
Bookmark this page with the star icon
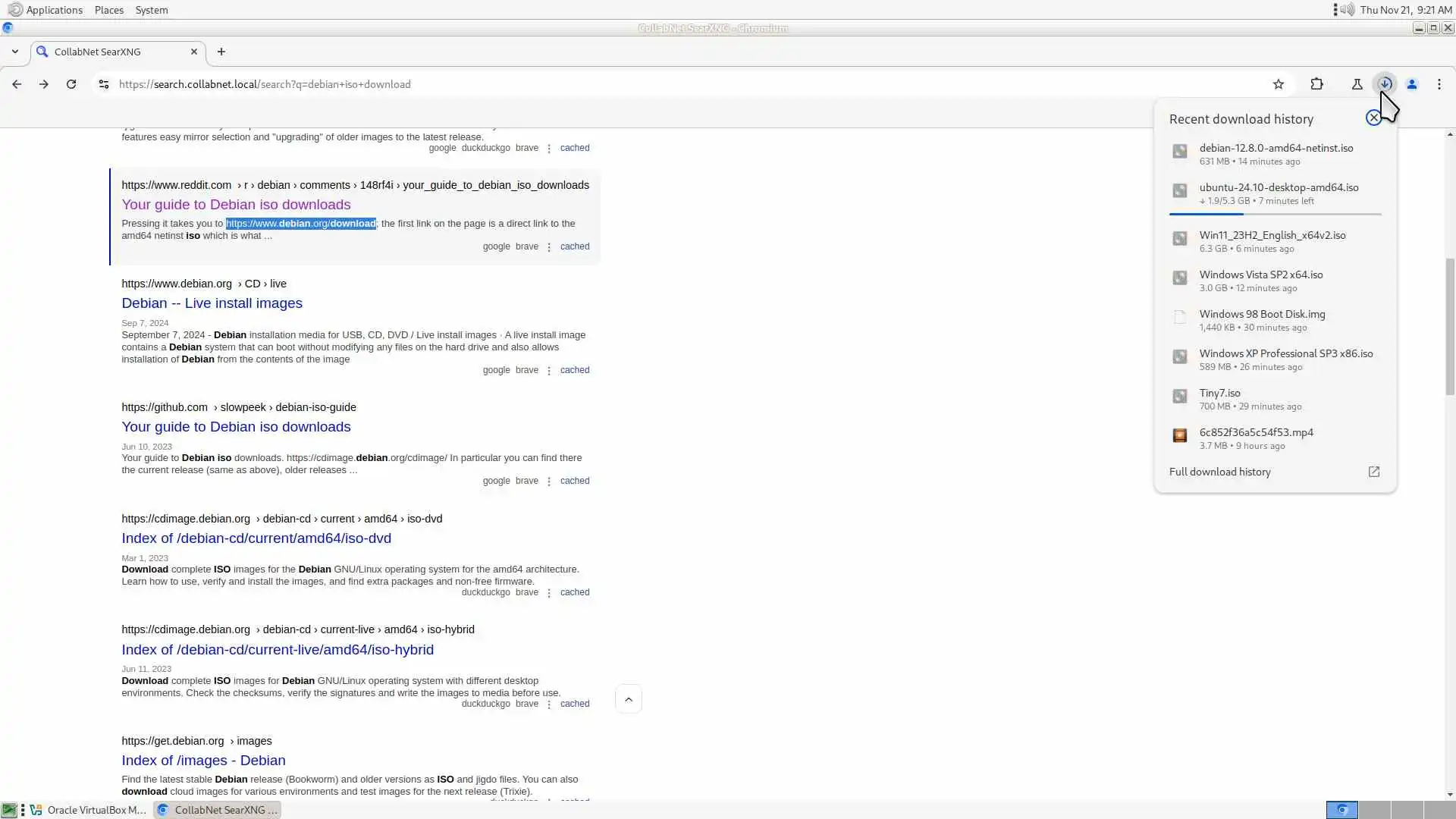pyautogui.click(x=1279, y=84)
